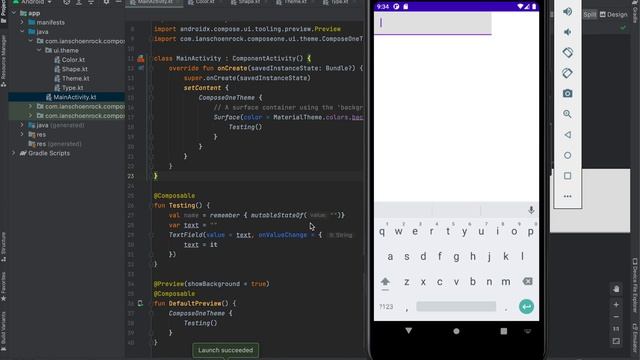
Task: Rotate emulator right icon
Action: (x=567, y=73)
